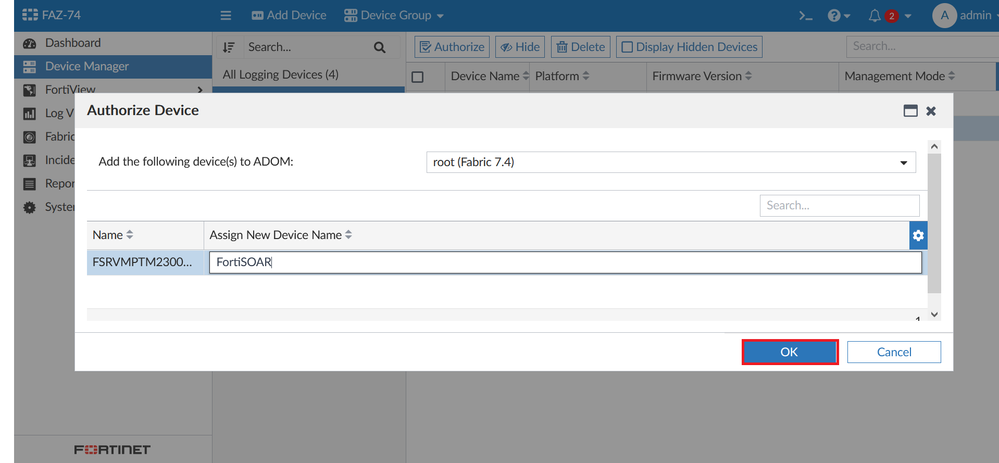This screenshot has height=463, width=999.
Task: Click the device table search box
Action: 923,46
